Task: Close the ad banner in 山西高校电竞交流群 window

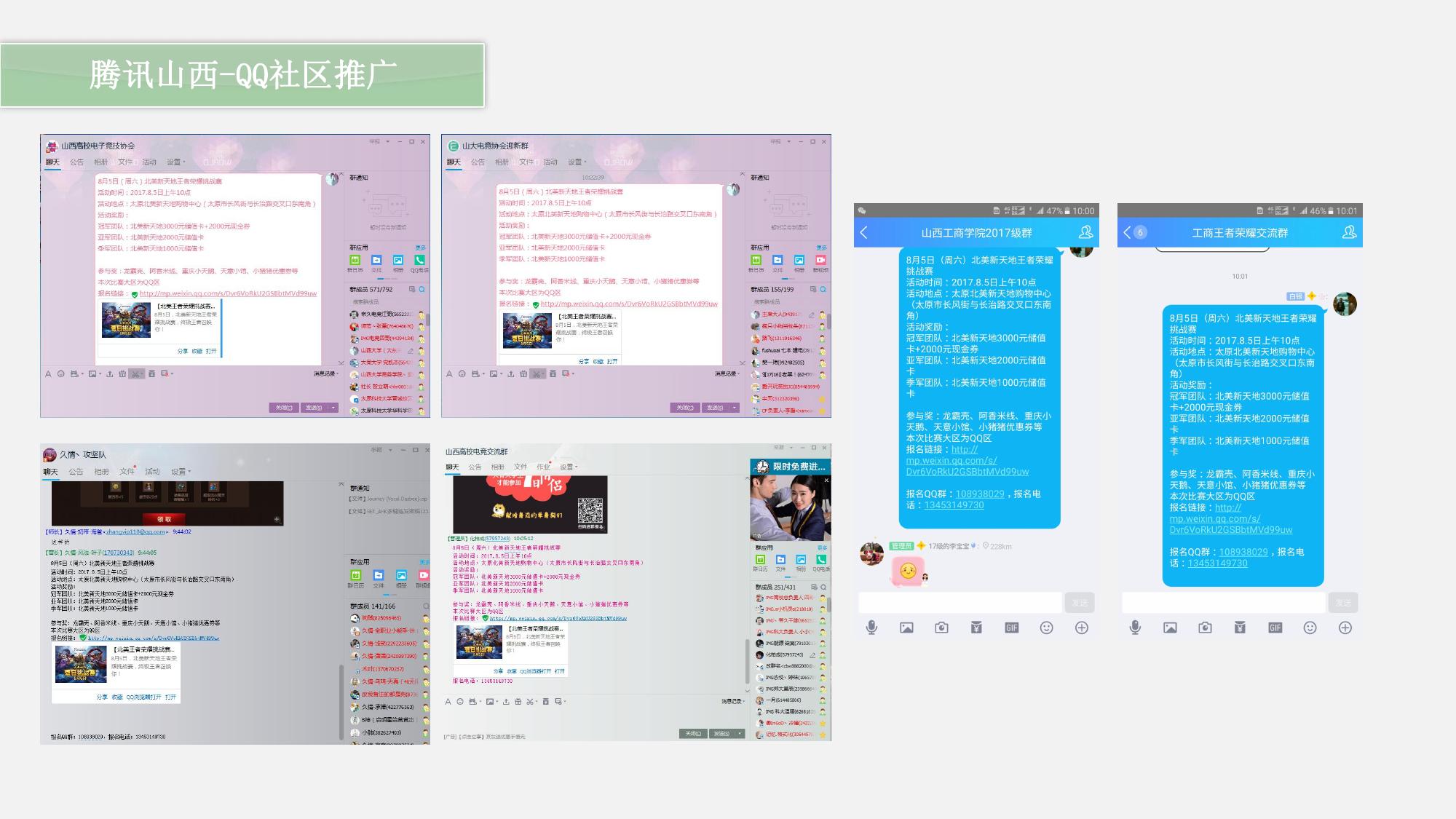Action: pyautogui.click(x=826, y=480)
